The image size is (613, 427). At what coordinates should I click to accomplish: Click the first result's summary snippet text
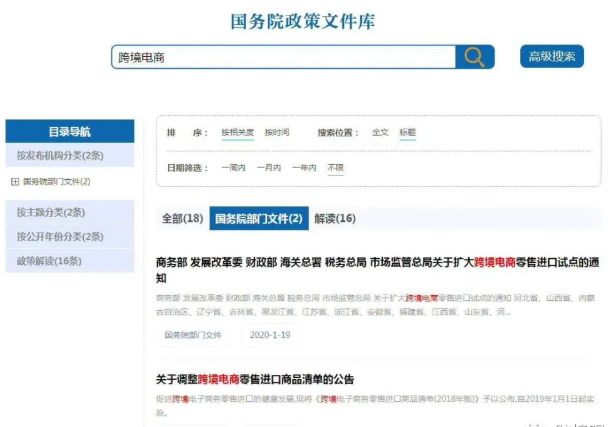(x=375, y=305)
